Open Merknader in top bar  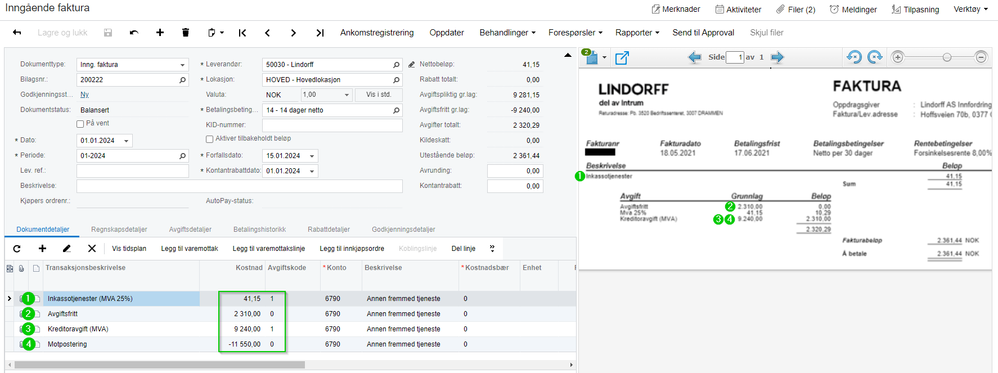click(x=676, y=10)
